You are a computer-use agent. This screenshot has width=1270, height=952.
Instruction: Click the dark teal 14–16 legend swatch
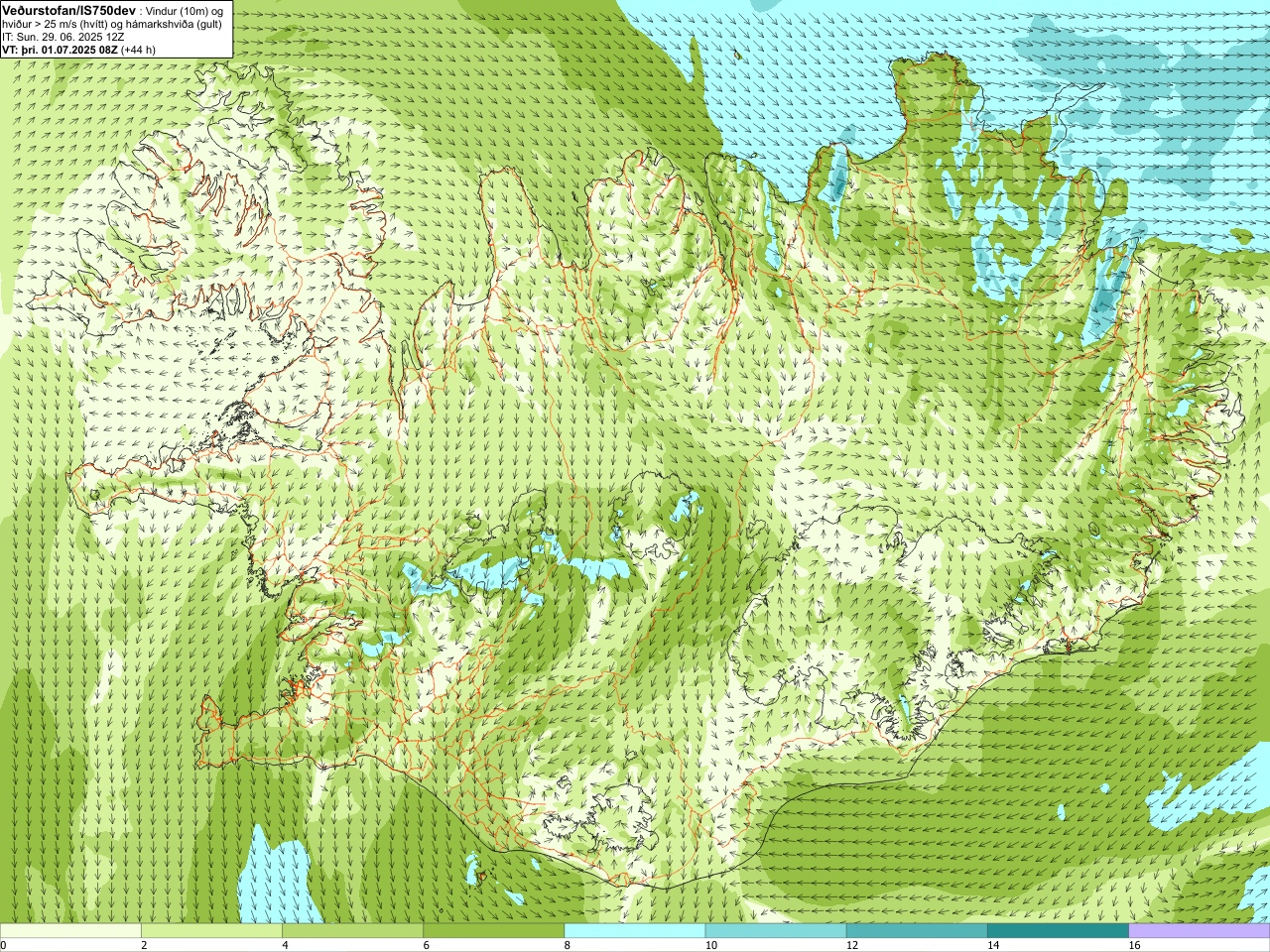pyautogui.click(x=1058, y=931)
